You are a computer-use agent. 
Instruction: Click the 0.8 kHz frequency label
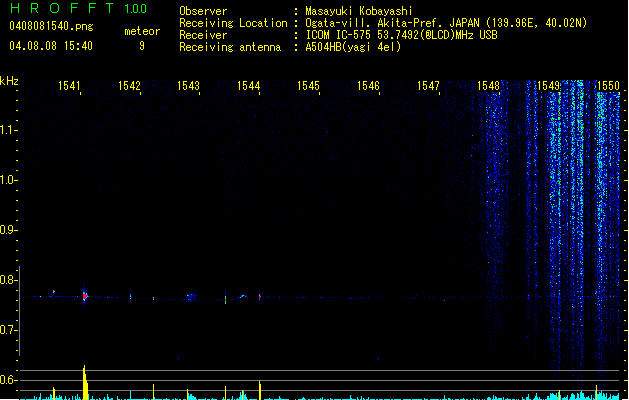[8, 280]
